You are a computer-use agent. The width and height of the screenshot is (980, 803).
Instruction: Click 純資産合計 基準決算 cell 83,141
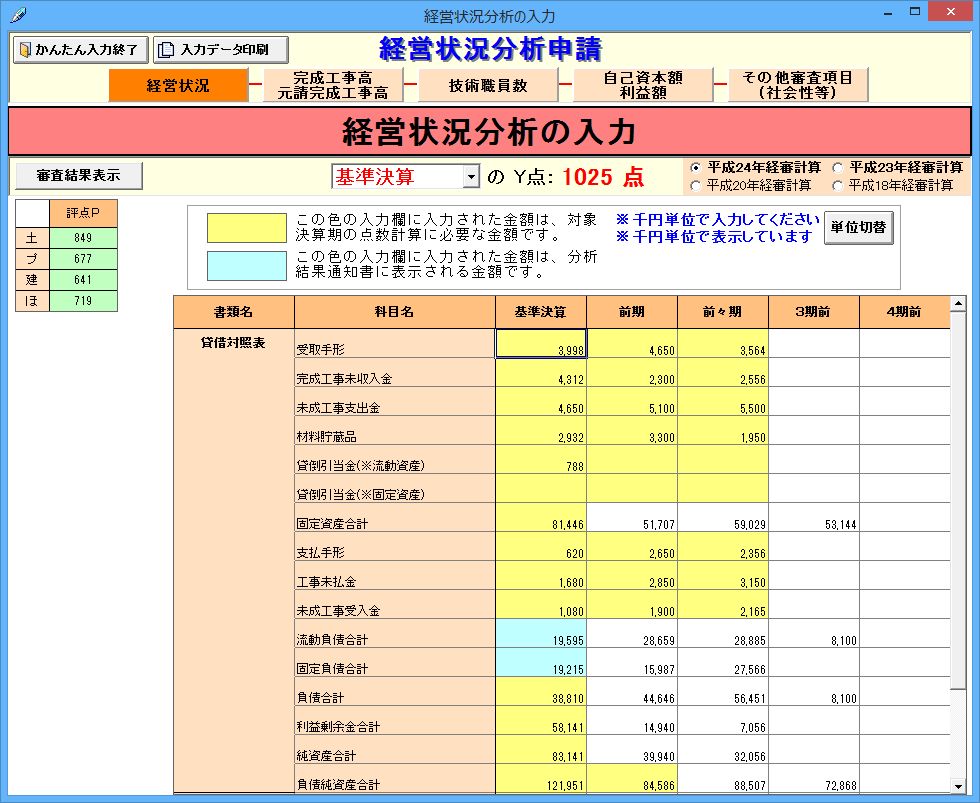[541, 750]
